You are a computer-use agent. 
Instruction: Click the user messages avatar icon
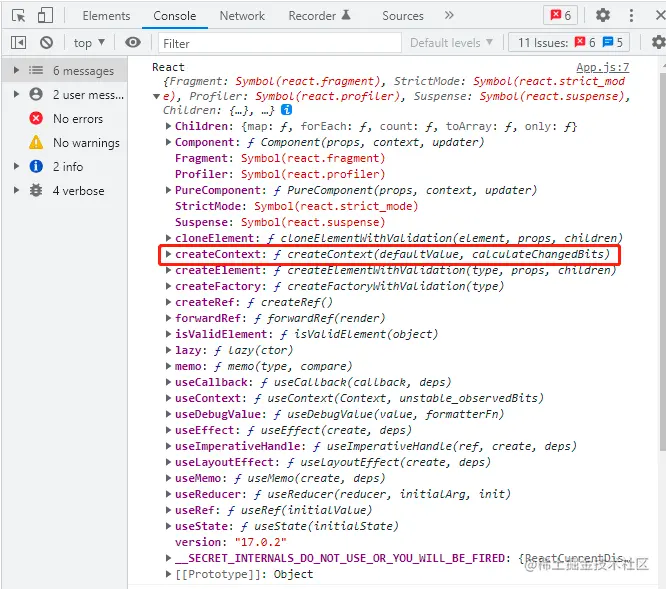tap(36, 94)
